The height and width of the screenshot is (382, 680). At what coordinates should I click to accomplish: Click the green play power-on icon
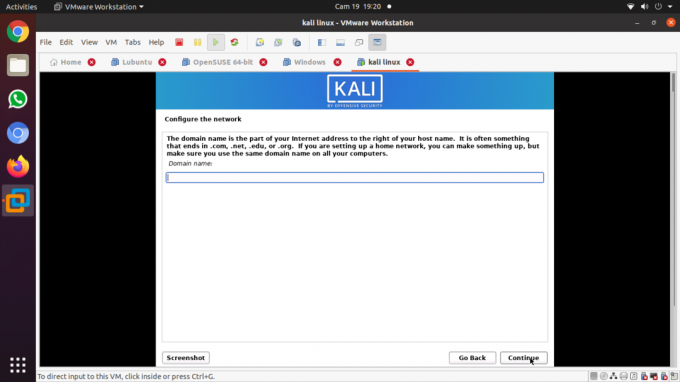216,42
